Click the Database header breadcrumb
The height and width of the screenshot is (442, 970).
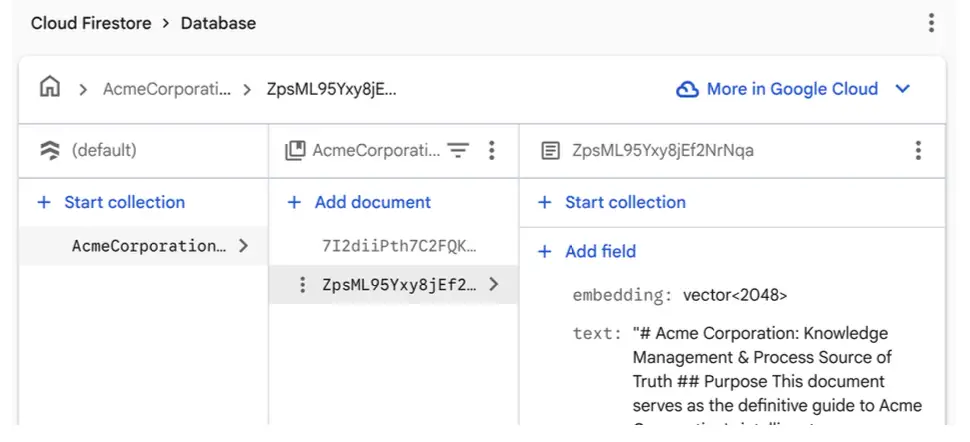click(218, 24)
